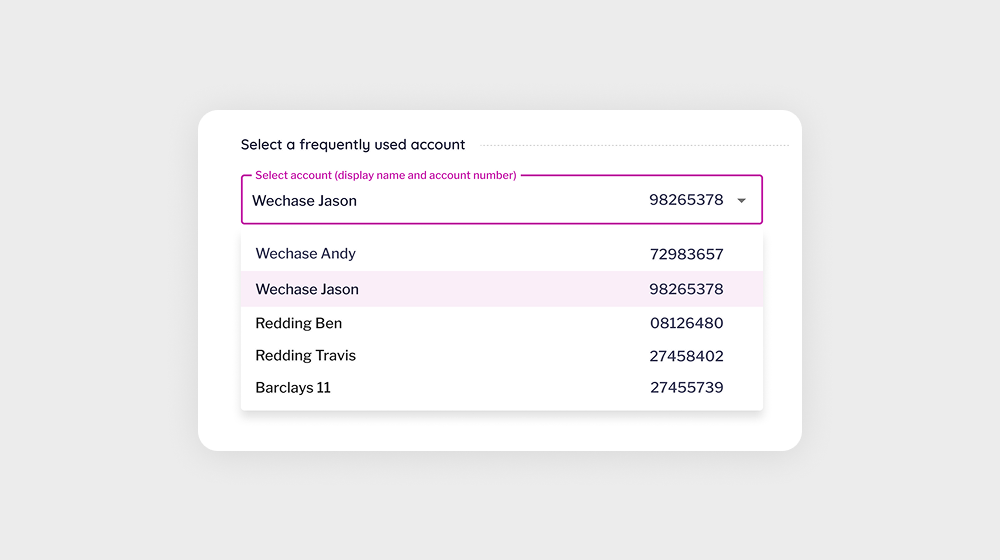Click empty white card area below the list
The width and height of the screenshot is (1000, 560).
point(500,430)
